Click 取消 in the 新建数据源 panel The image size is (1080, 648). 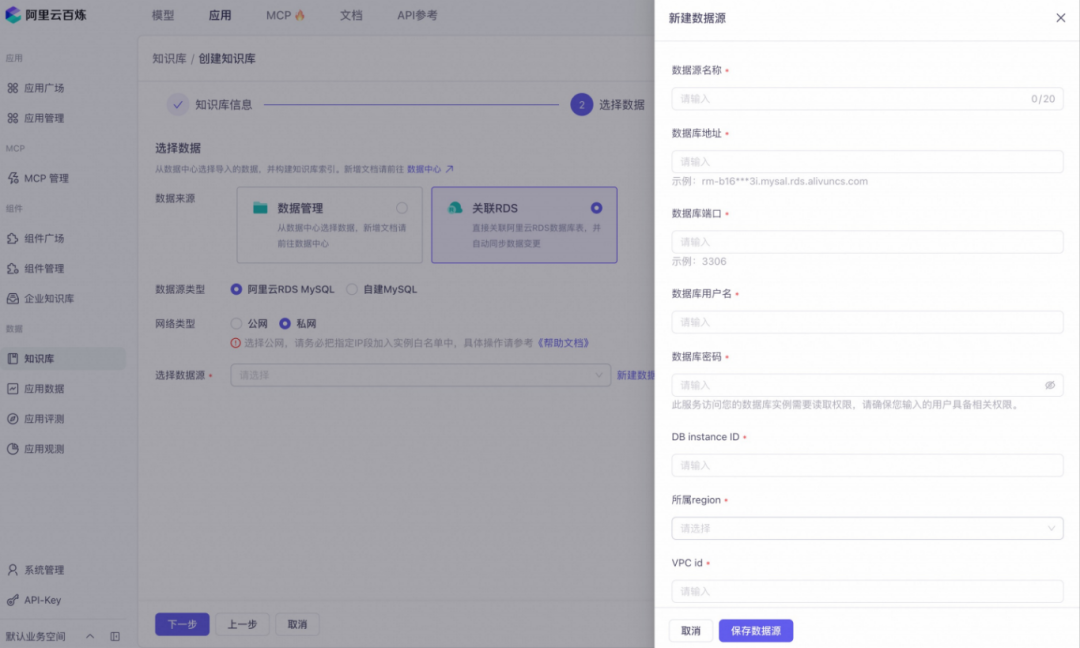click(691, 631)
